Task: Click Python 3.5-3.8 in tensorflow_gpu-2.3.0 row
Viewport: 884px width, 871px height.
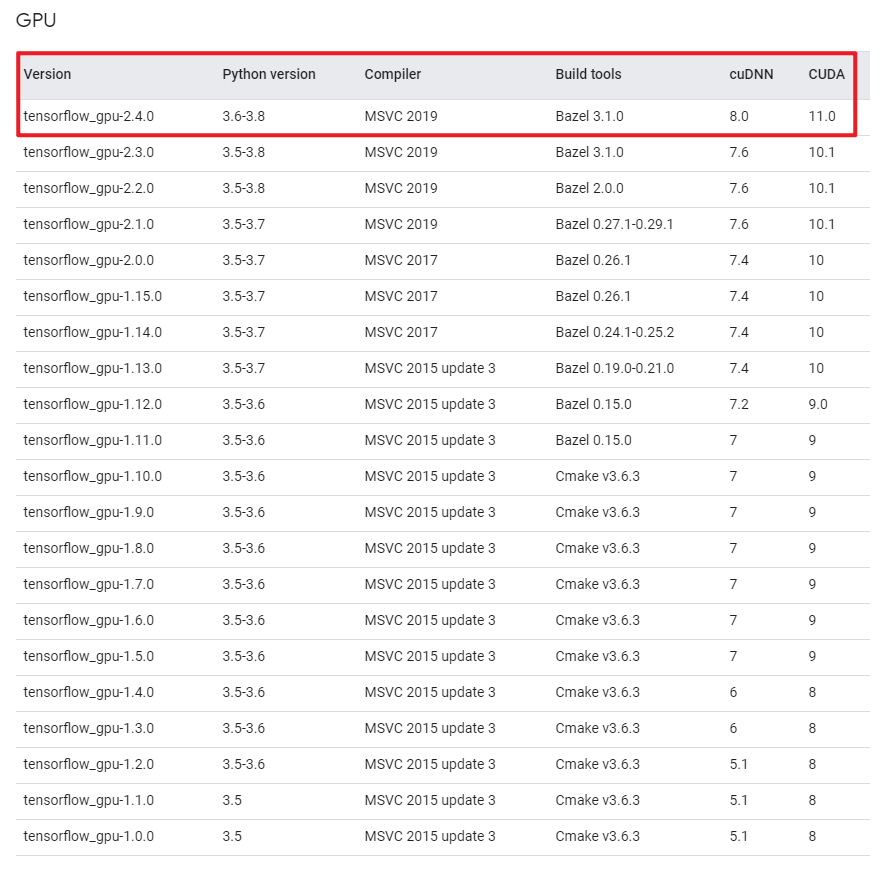Action: [244, 152]
